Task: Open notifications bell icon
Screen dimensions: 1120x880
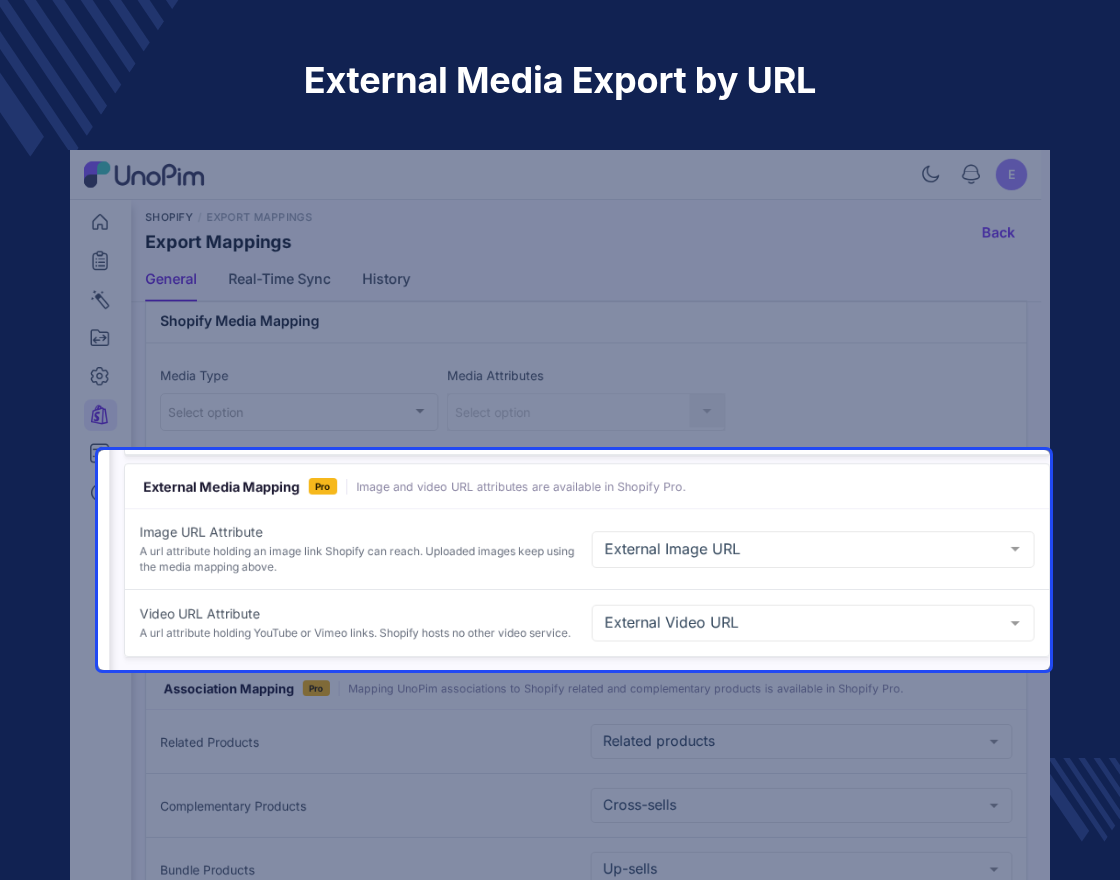Action: pyautogui.click(x=971, y=174)
